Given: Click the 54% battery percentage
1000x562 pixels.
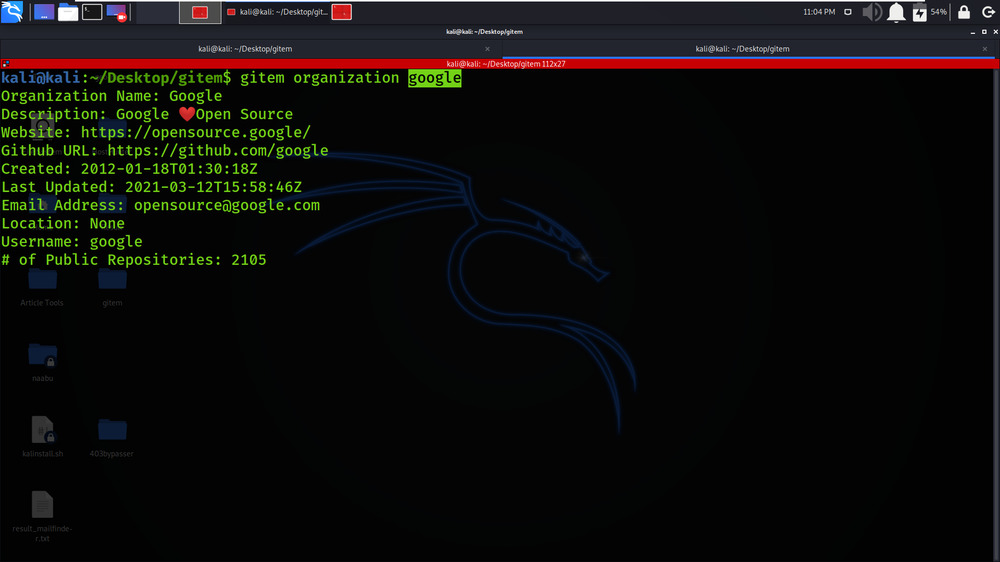Looking at the screenshot, I should 939,12.
